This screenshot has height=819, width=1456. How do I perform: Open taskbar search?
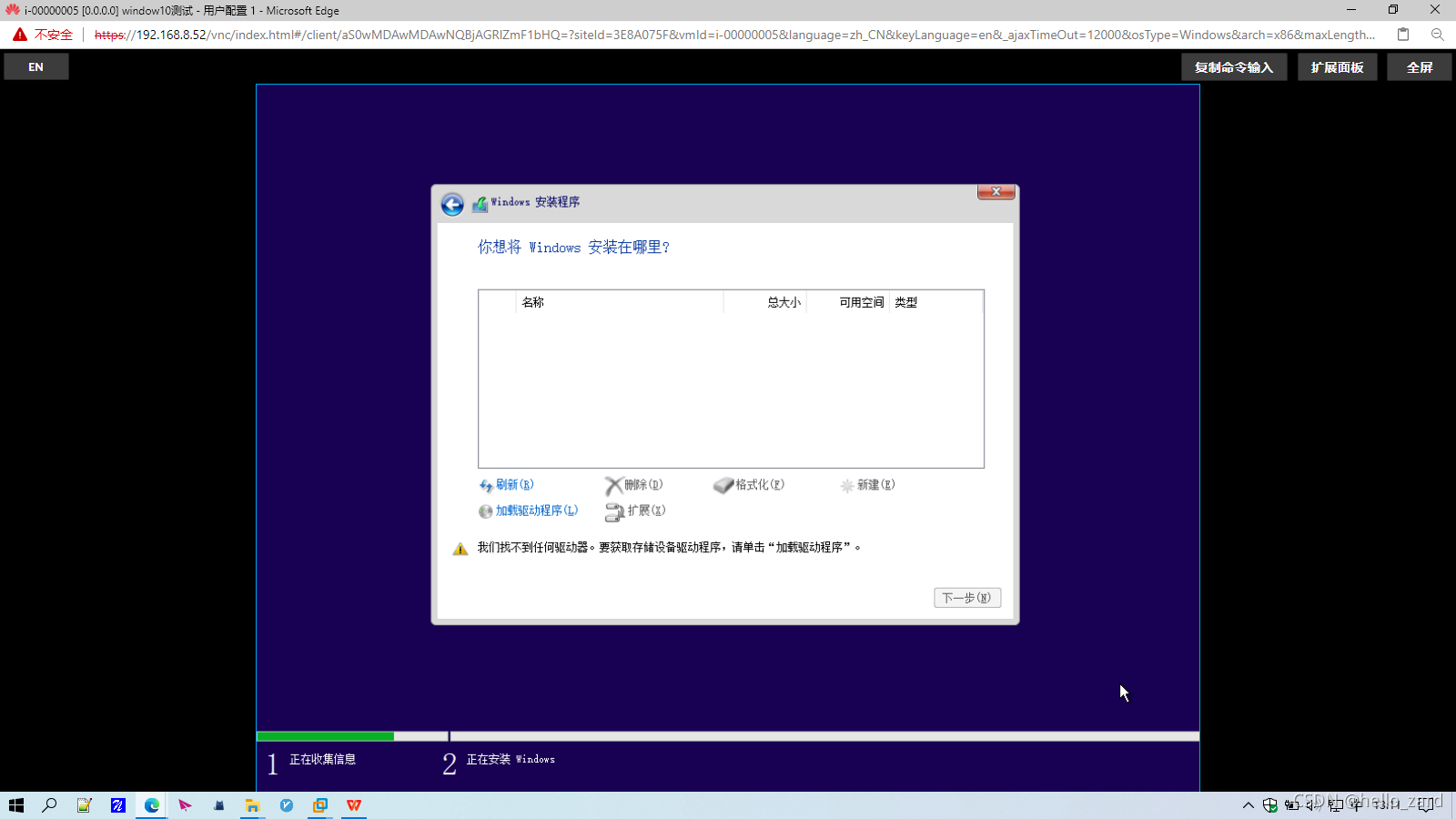[50, 805]
